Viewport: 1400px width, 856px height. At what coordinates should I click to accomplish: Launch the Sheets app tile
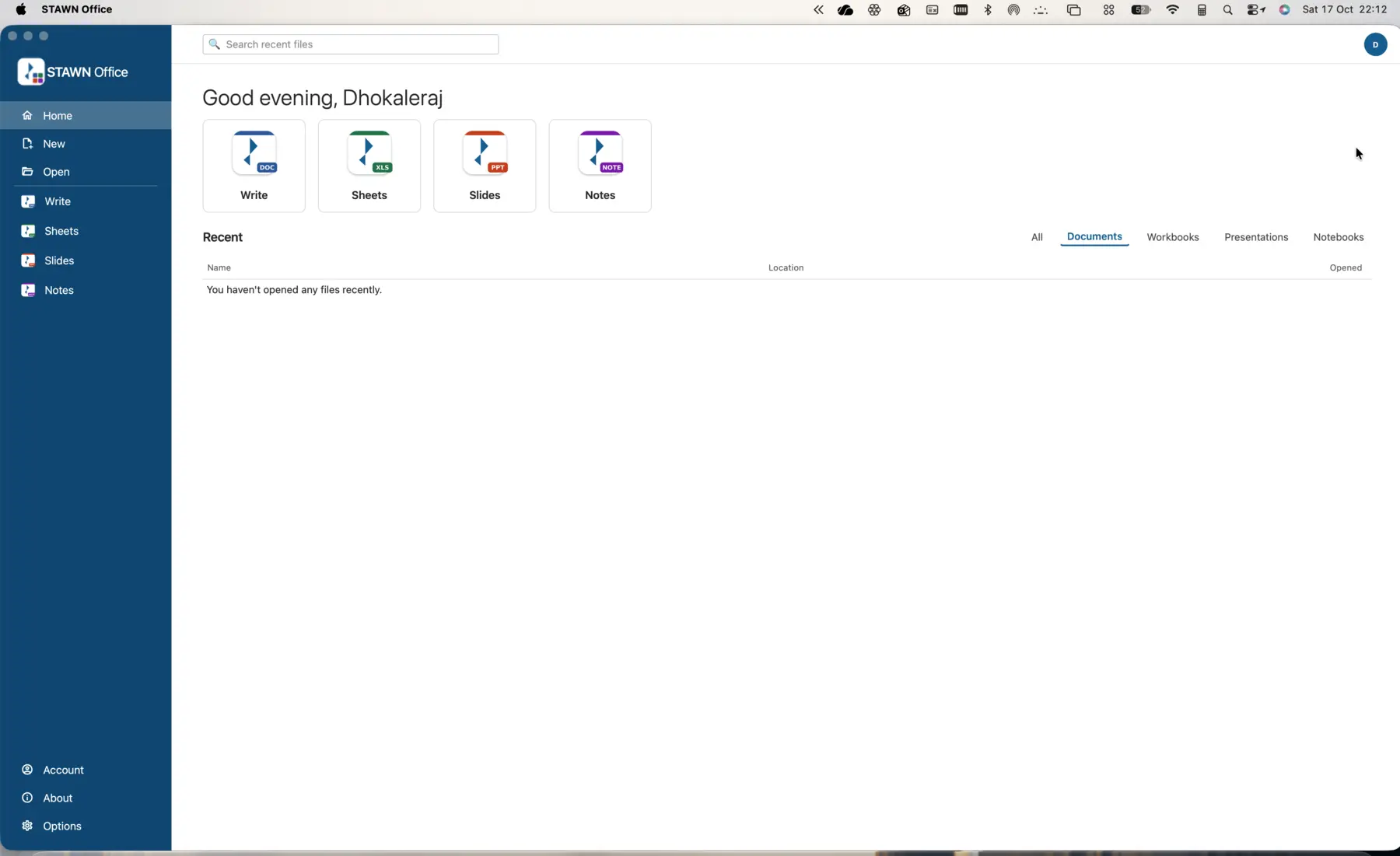(x=369, y=166)
